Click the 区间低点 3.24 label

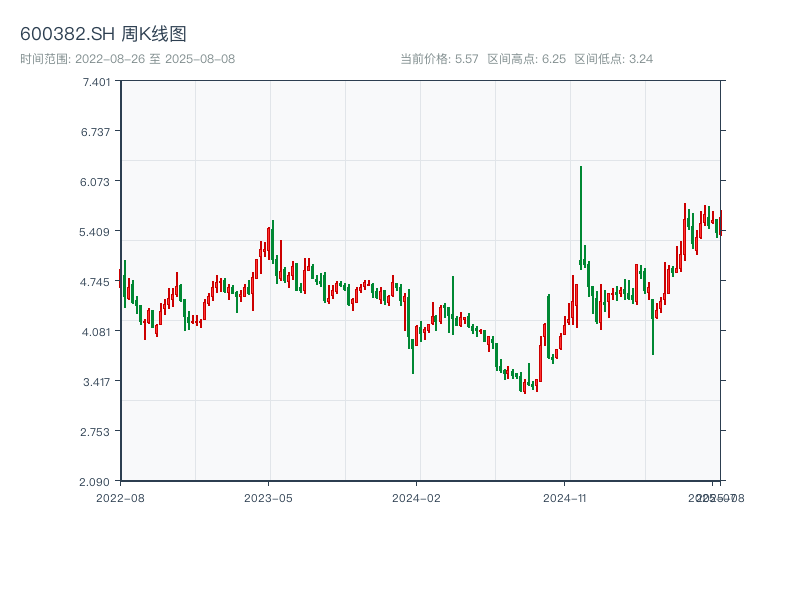[x=613, y=59]
